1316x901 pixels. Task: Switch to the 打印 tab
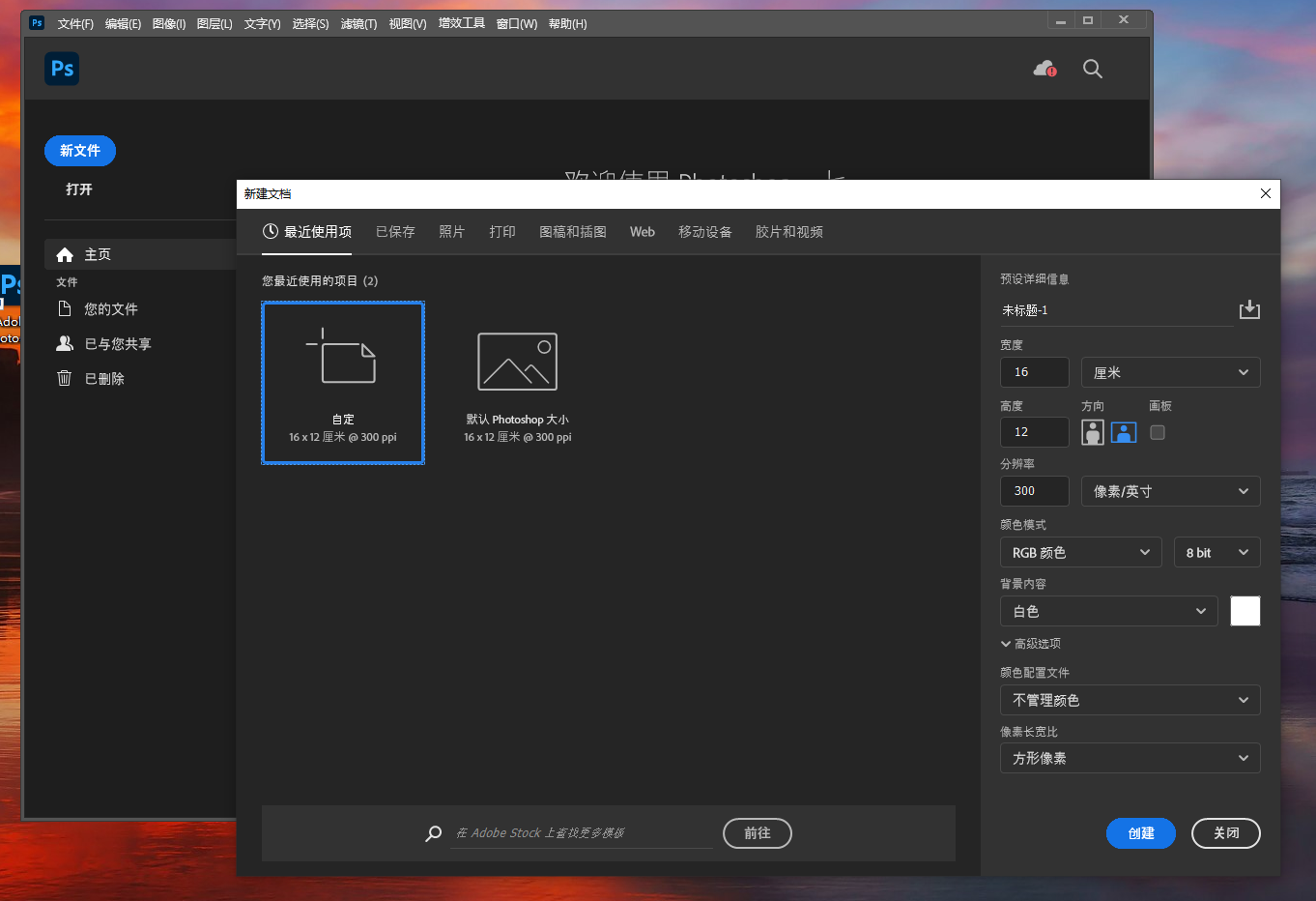(x=502, y=232)
